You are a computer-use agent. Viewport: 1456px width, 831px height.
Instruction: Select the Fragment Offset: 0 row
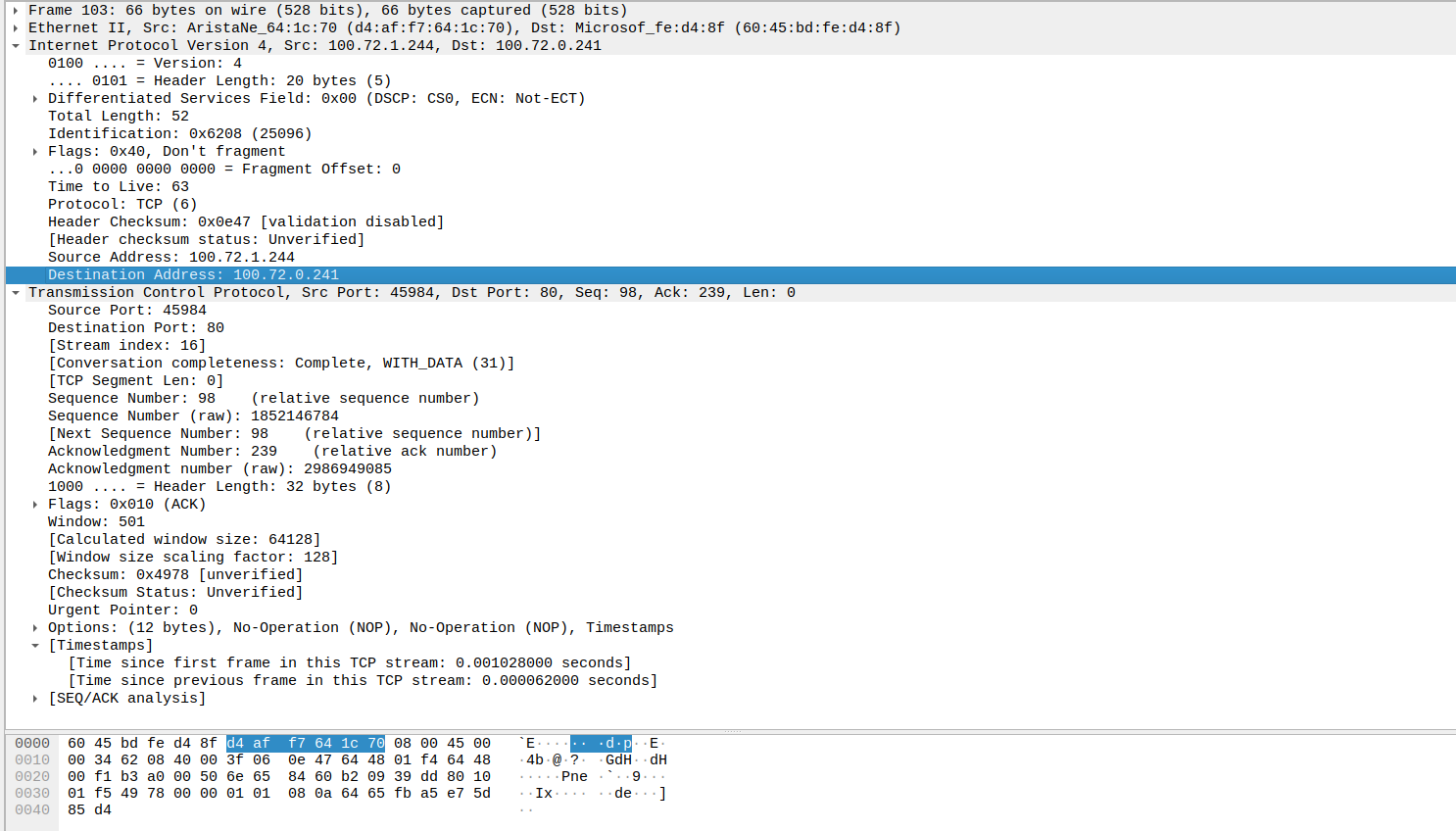[731, 169]
